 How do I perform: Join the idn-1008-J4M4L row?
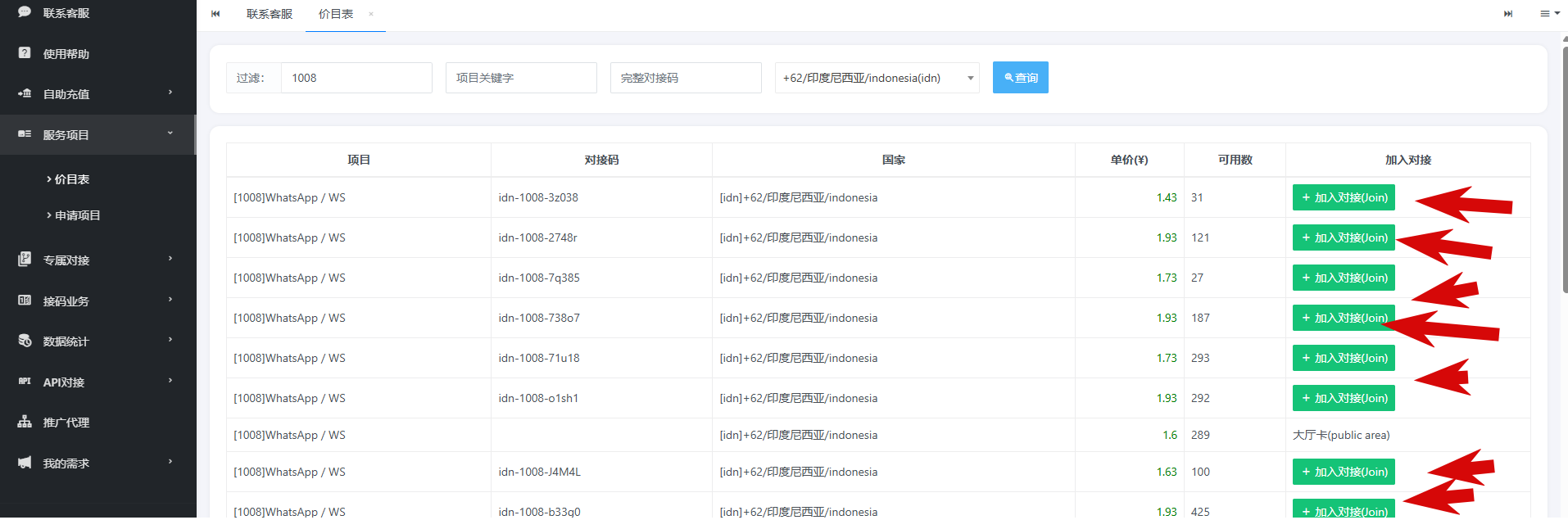coord(1344,472)
